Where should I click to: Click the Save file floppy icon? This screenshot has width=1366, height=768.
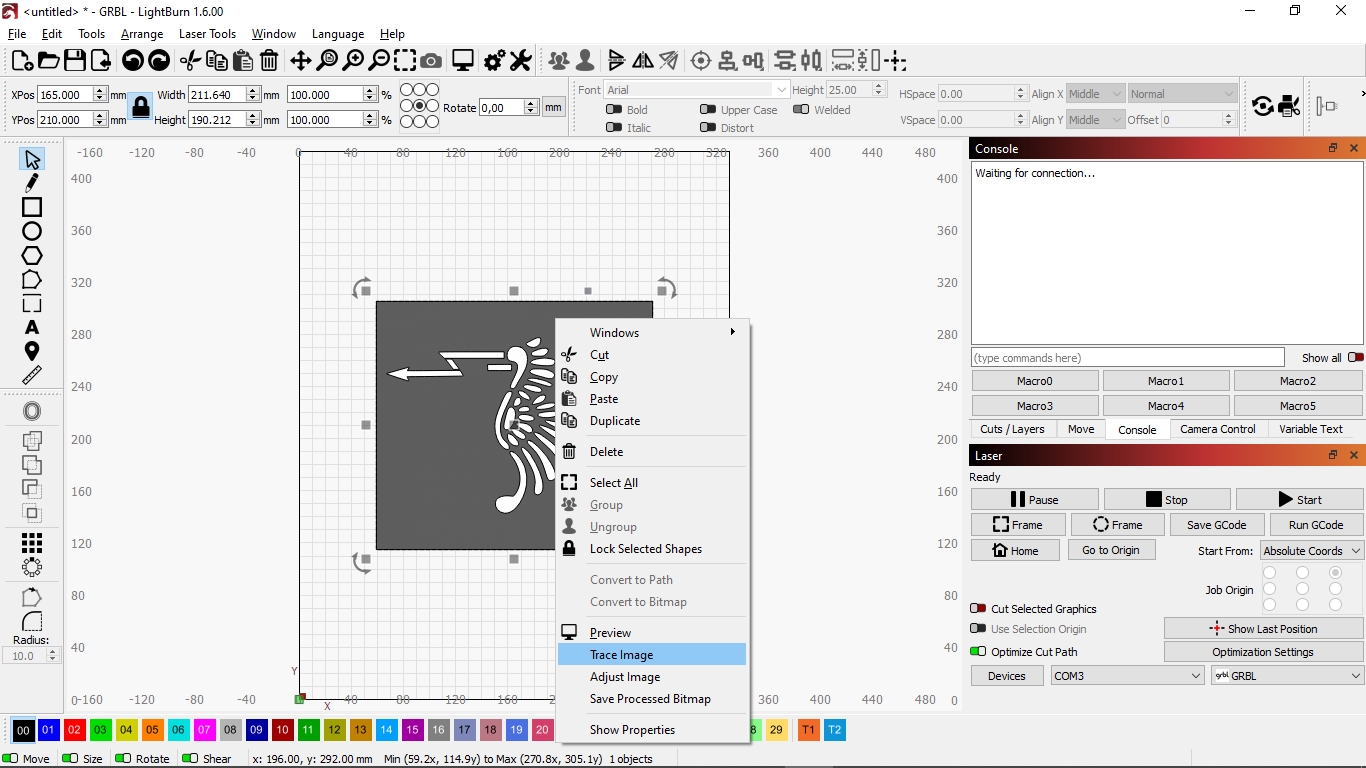[75, 61]
